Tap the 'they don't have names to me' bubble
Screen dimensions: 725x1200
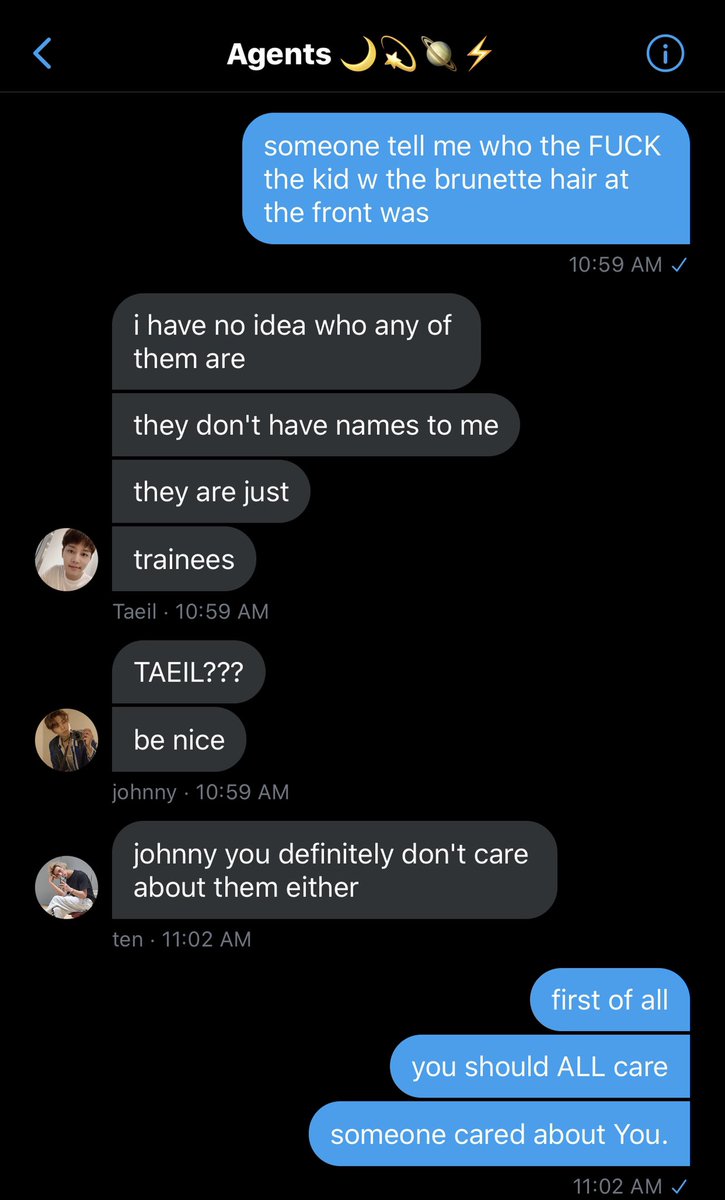(x=316, y=425)
